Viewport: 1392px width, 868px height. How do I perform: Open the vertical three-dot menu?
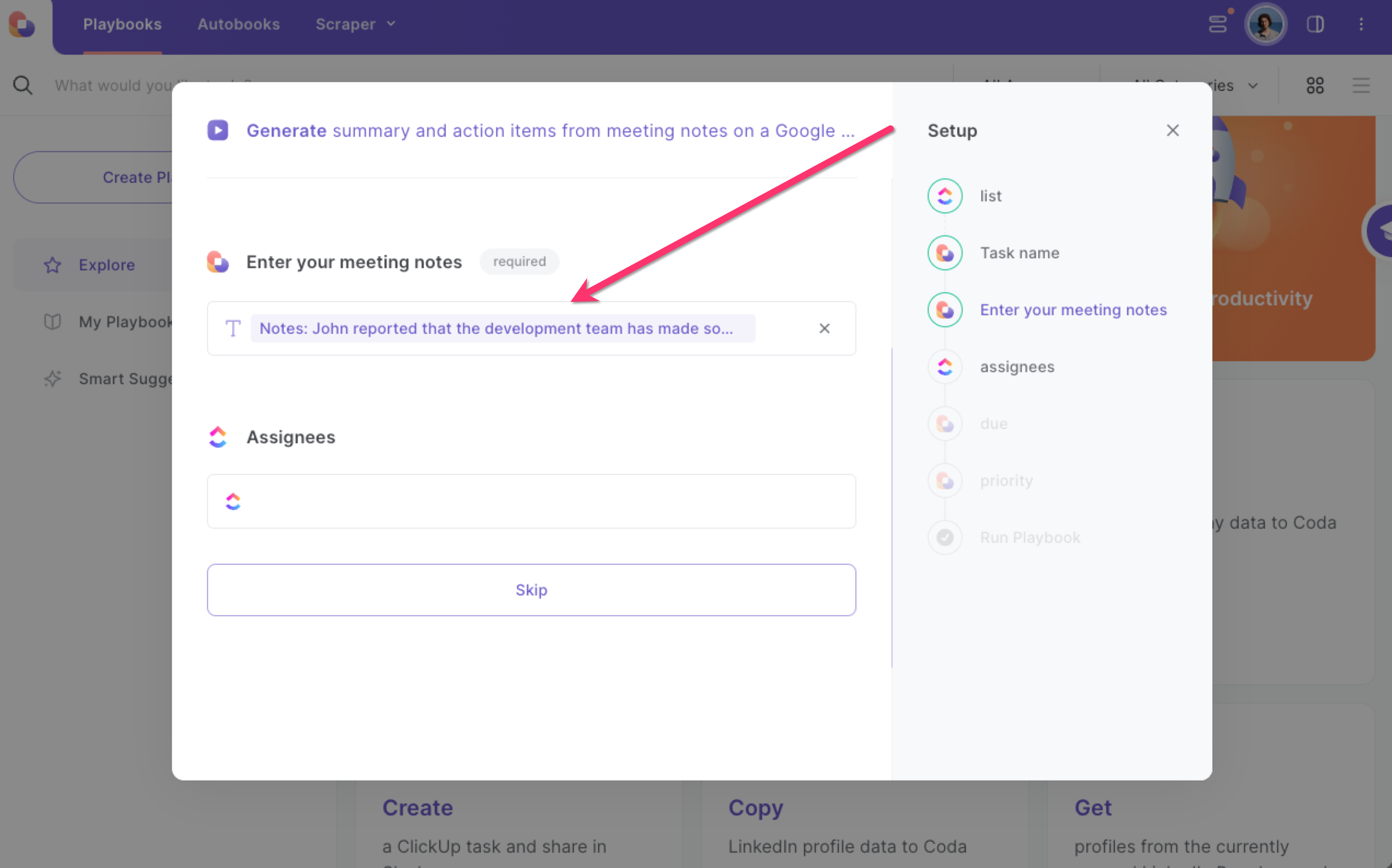pyautogui.click(x=1361, y=24)
